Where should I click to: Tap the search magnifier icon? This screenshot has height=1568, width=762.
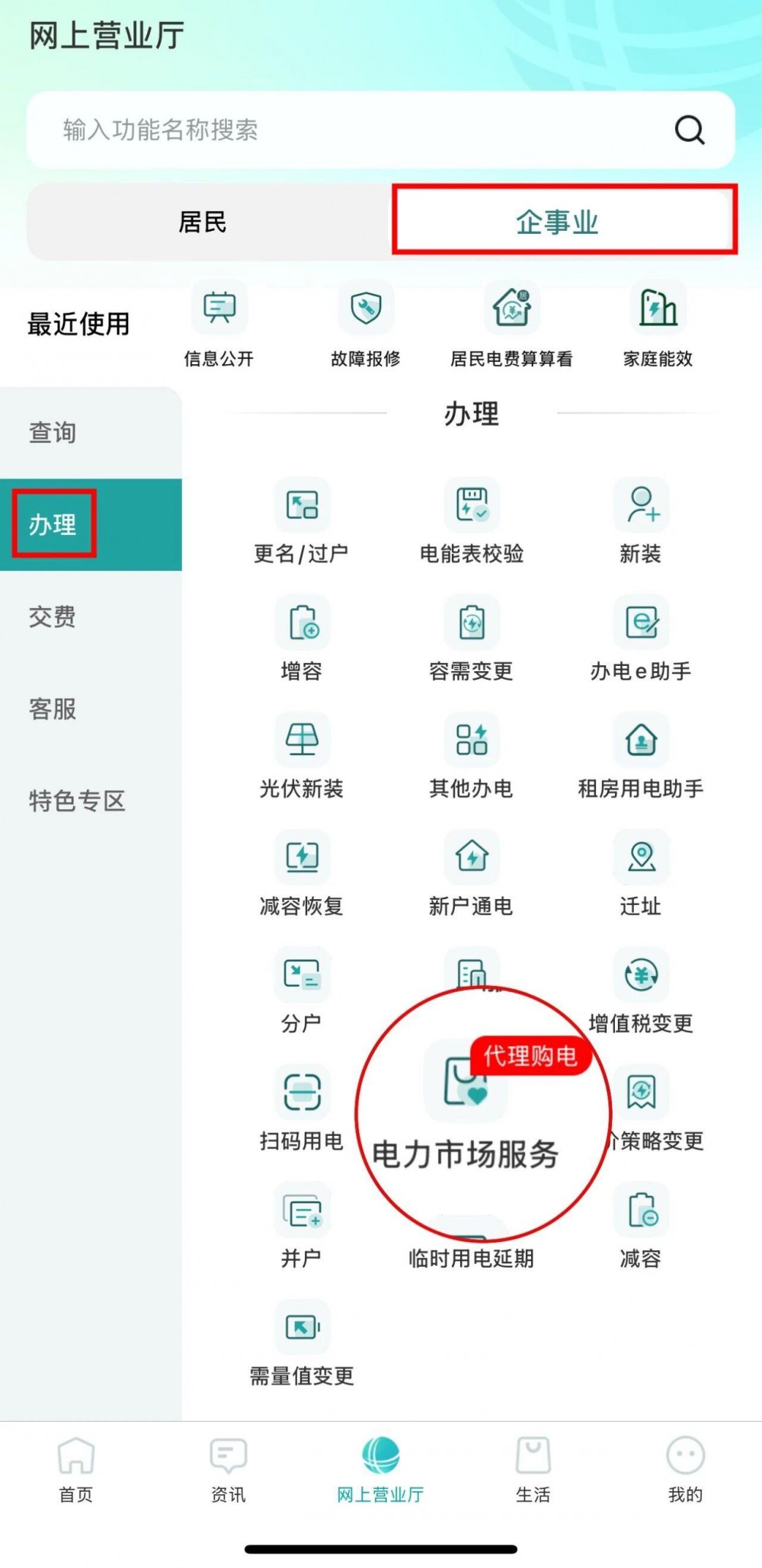[x=690, y=130]
